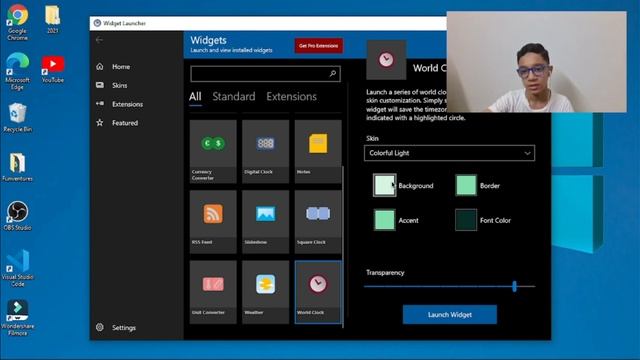Open the Currency Converter widget tile
This screenshot has height=360, width=640.
(x=213, y=151)
